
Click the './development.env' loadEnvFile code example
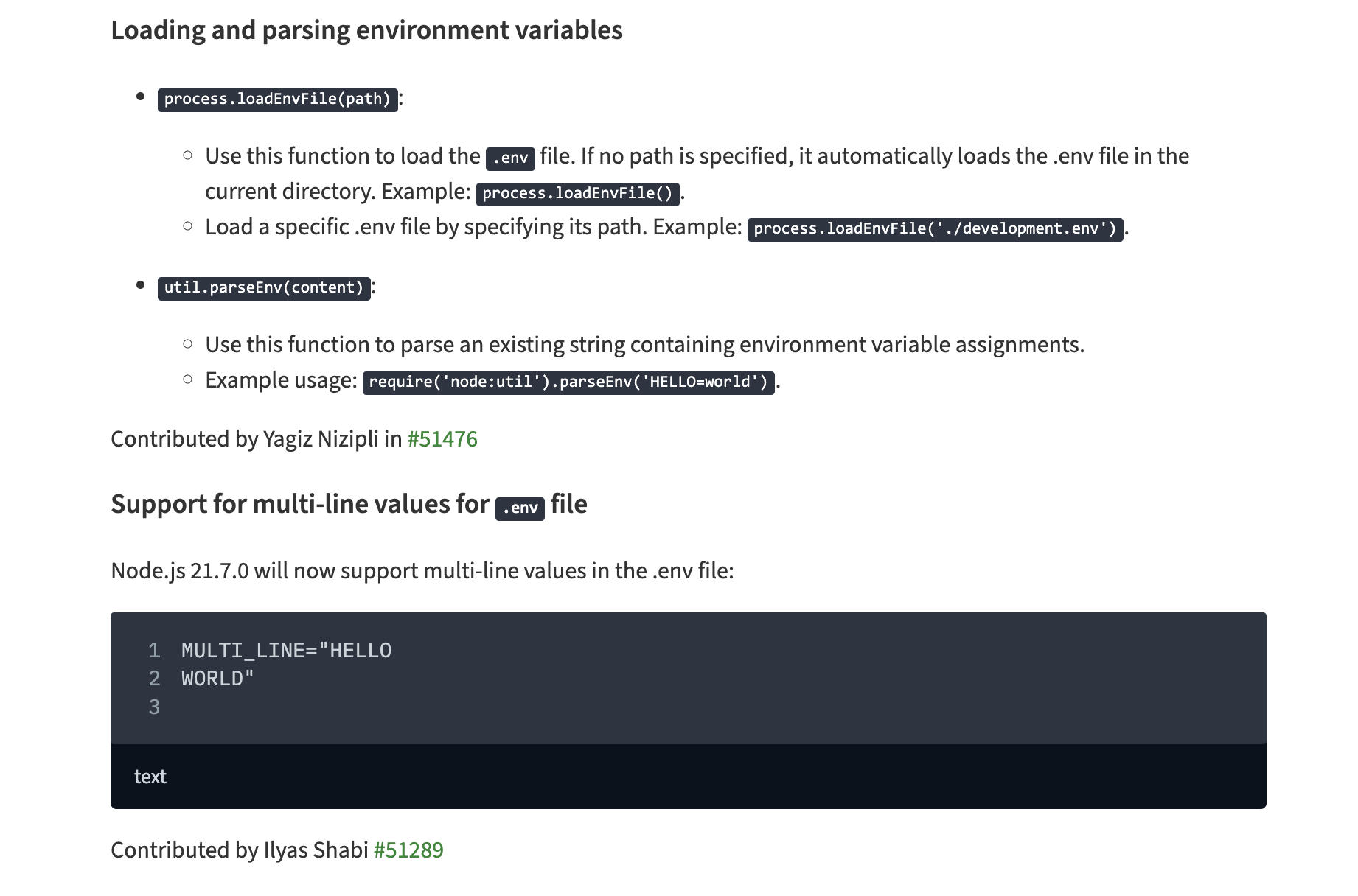[935, 229]
